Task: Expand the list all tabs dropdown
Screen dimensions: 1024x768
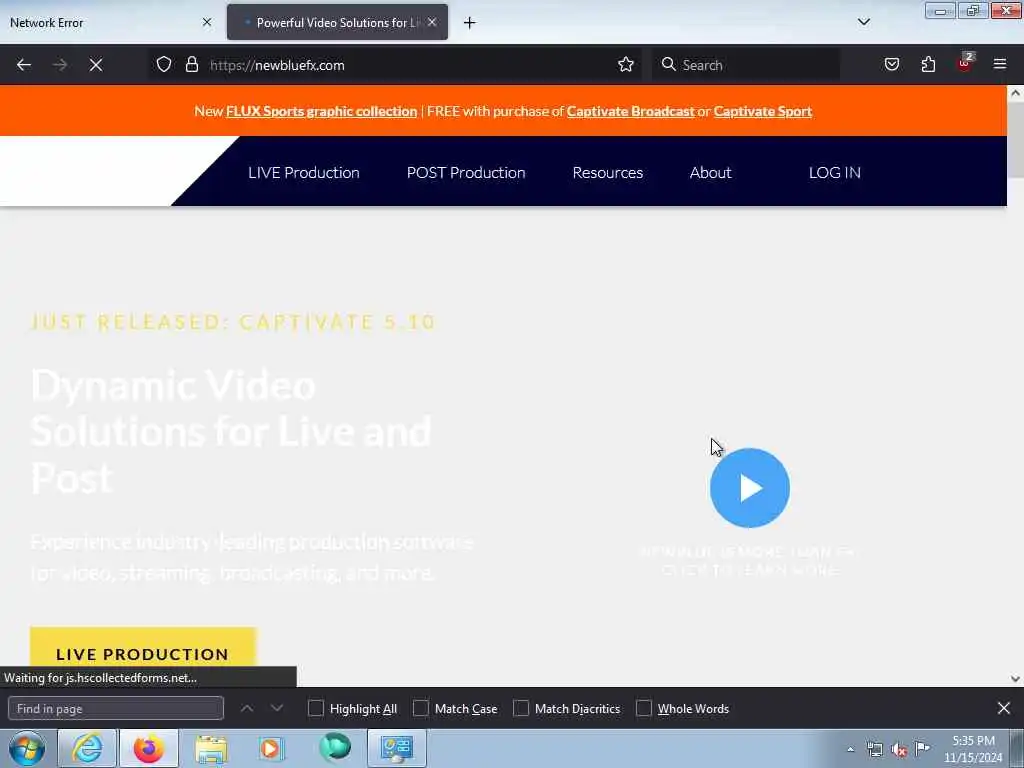Action: pos(863,22)
